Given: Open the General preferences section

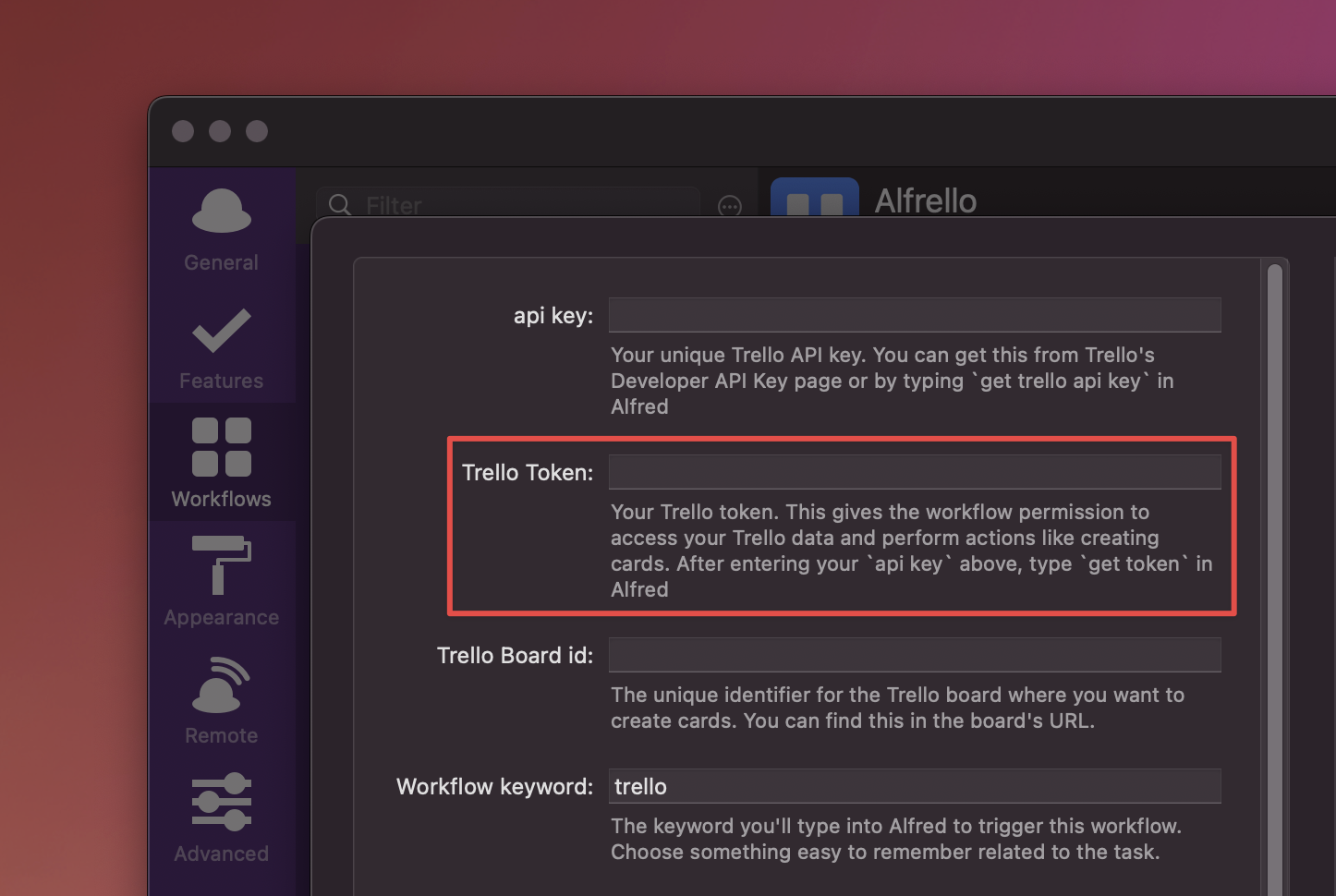Looking at the screenshot, I should (x=222, y=231).
